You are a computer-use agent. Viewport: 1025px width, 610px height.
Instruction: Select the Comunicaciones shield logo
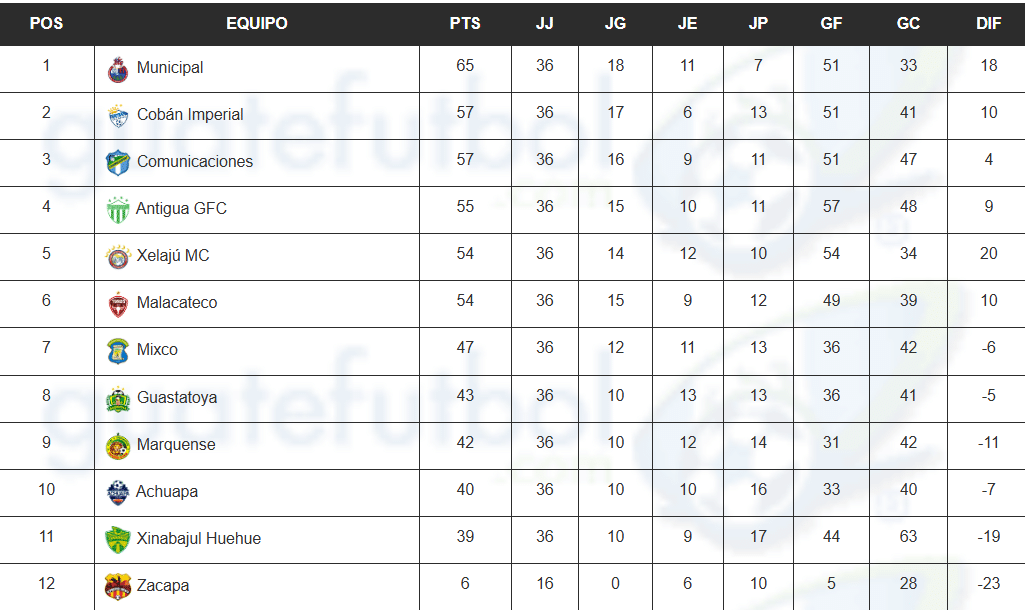[118, 163]
